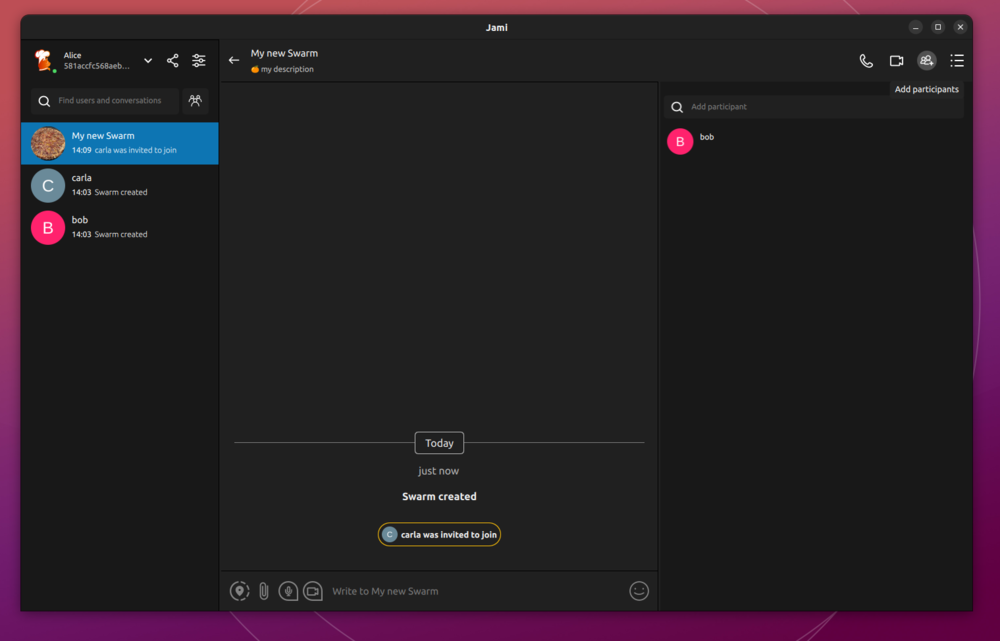
Task: Select the My new Swarm conversation
Action: (120, 143)
